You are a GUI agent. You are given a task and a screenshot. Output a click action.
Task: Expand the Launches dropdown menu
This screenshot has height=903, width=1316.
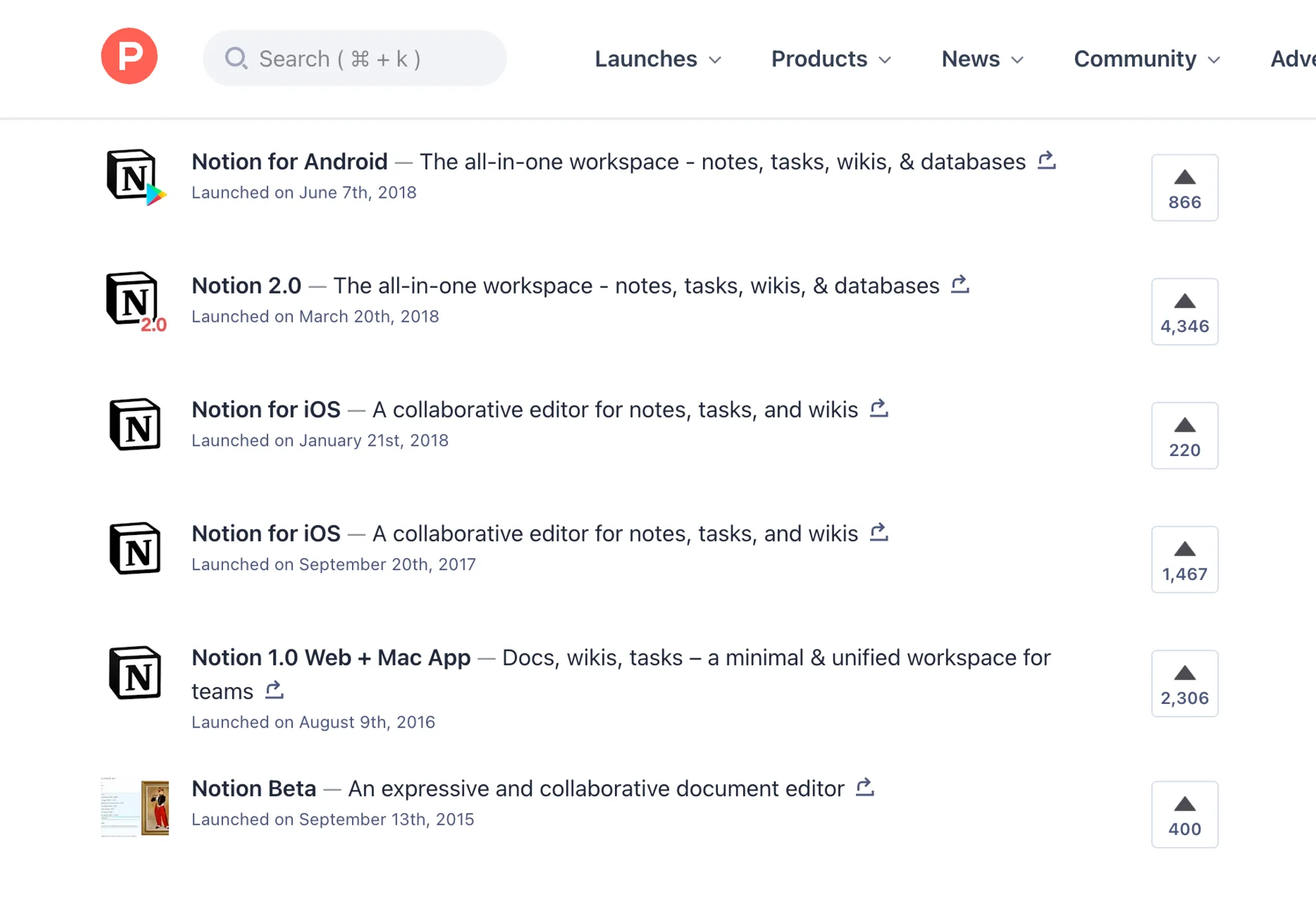(x=657, y=59)
